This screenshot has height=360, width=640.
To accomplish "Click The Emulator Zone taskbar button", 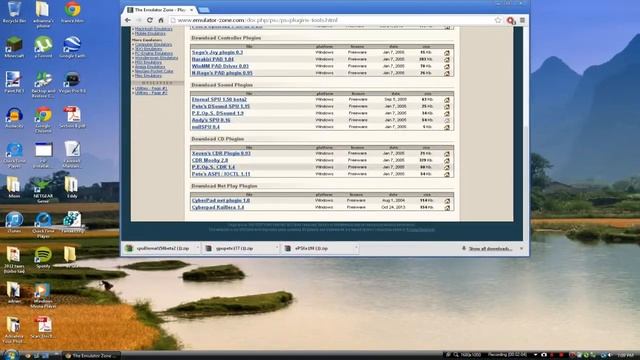I will coord(92,356).
